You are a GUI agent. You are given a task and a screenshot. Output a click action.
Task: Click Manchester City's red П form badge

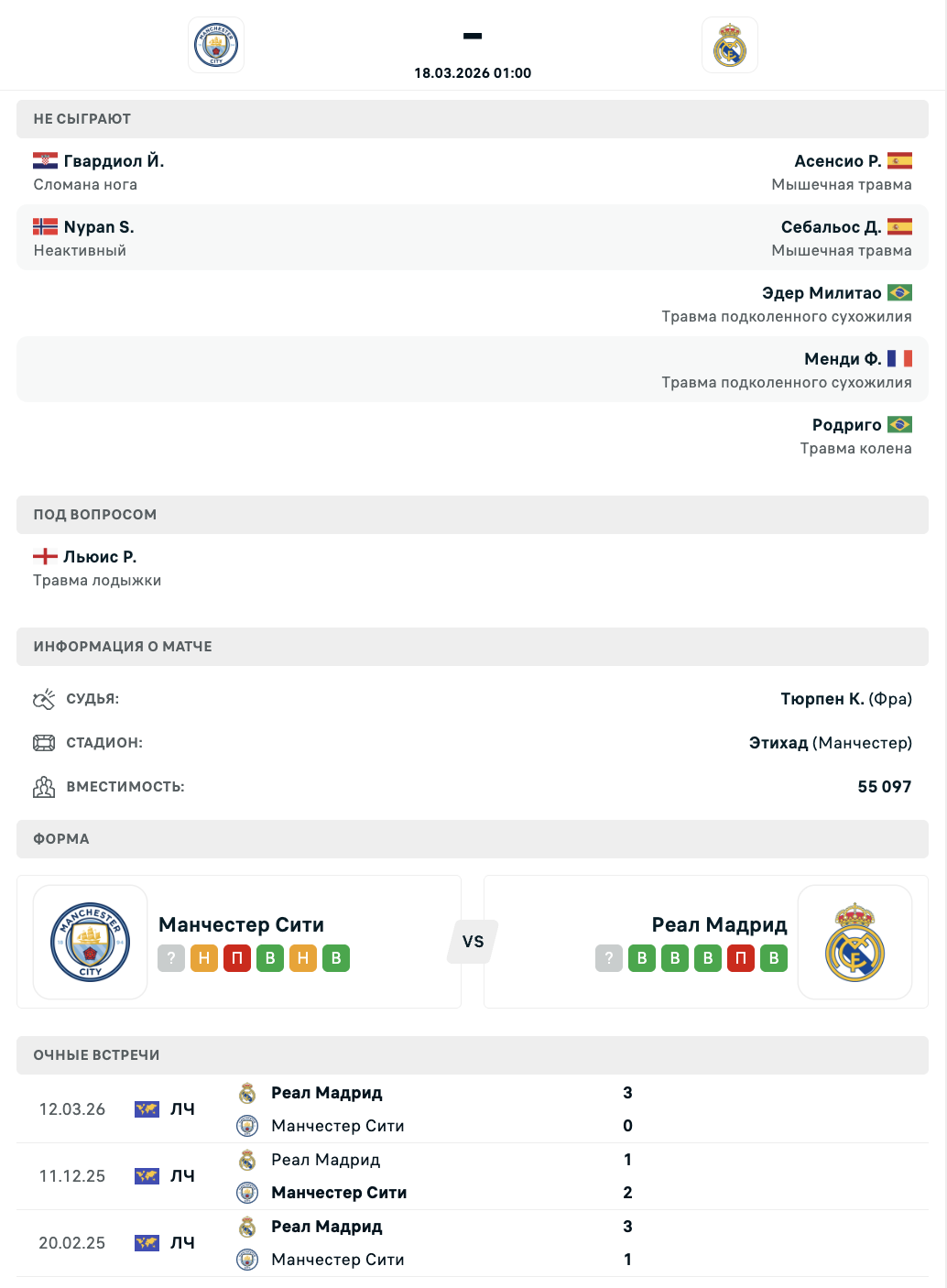click(237, 958)
